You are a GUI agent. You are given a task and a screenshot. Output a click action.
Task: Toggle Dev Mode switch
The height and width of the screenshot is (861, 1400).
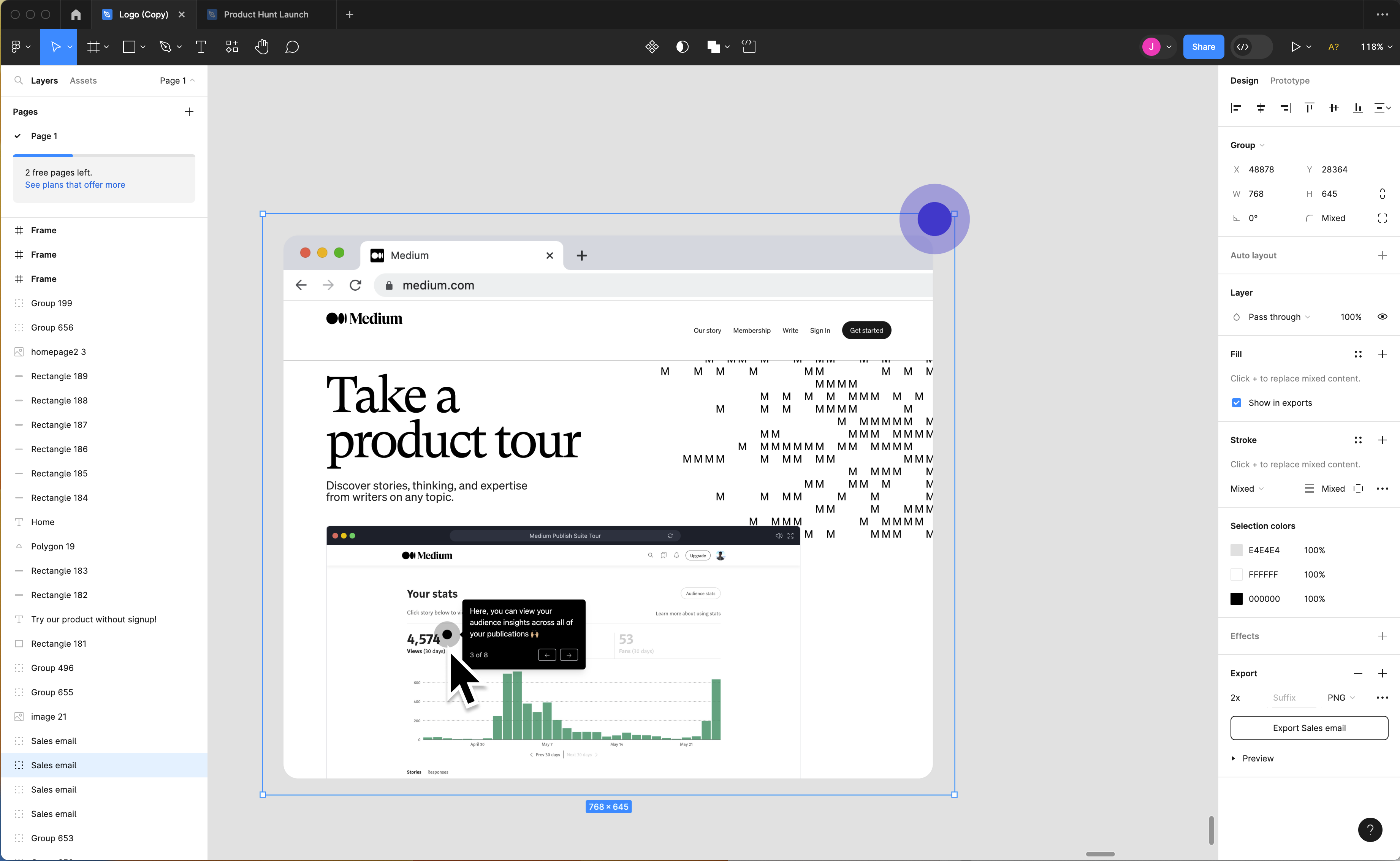pos(1251,47)
